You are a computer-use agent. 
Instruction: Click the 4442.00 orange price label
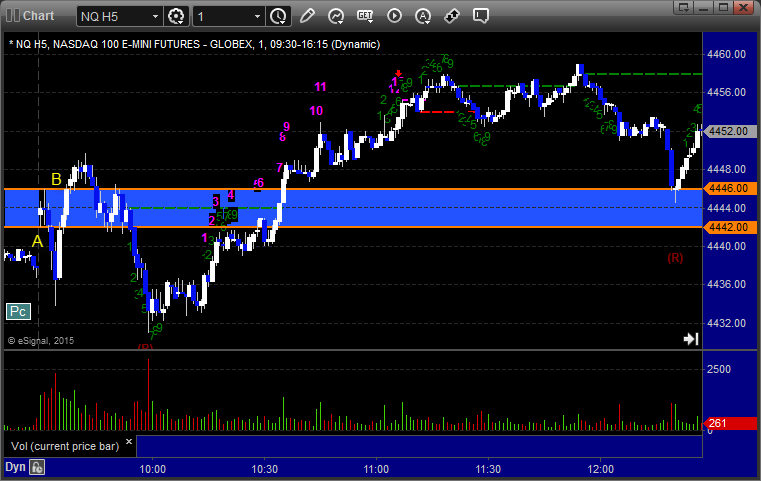coord(729,227)
